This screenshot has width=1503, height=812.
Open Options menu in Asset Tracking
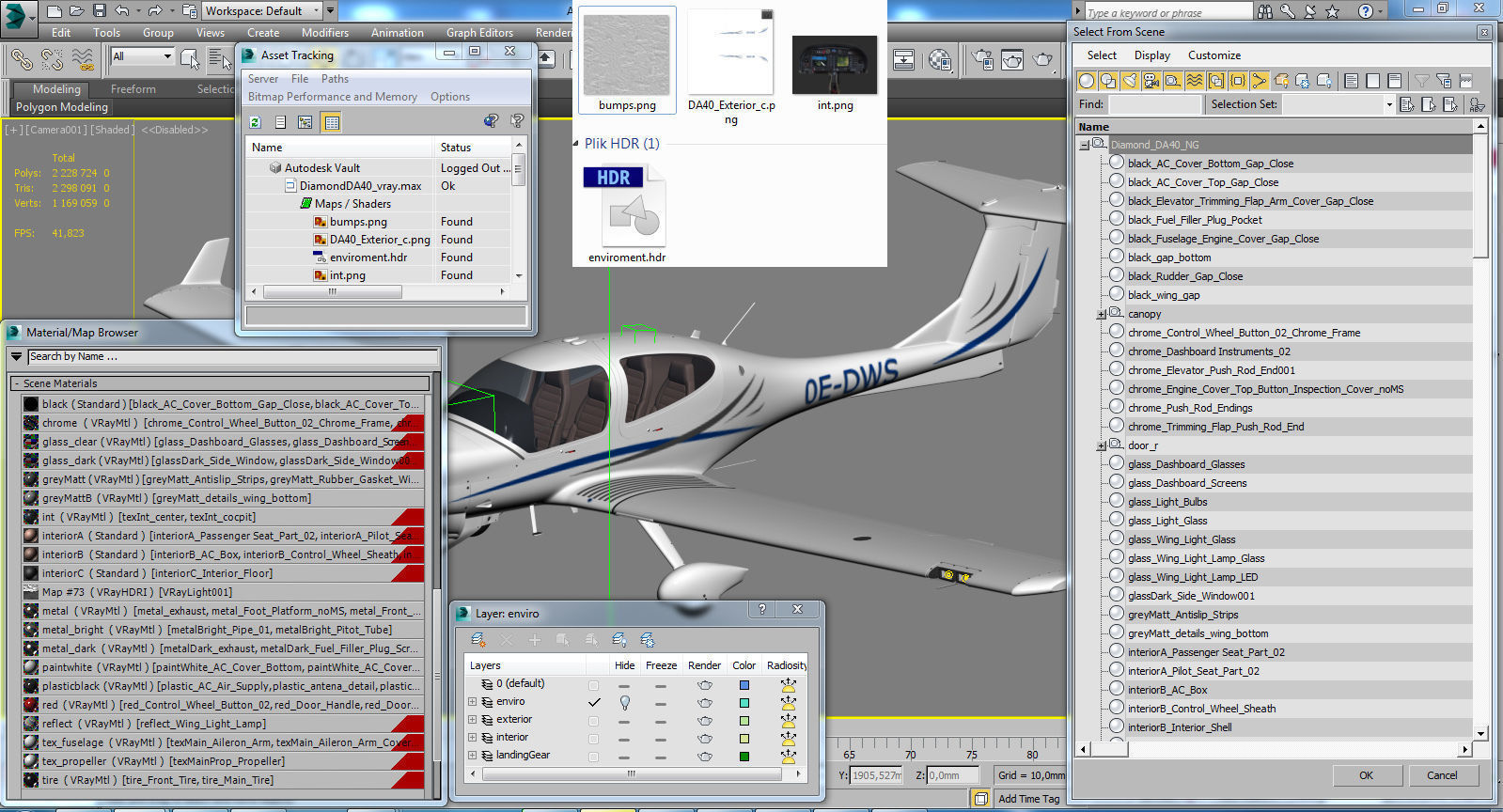(450, 97)
